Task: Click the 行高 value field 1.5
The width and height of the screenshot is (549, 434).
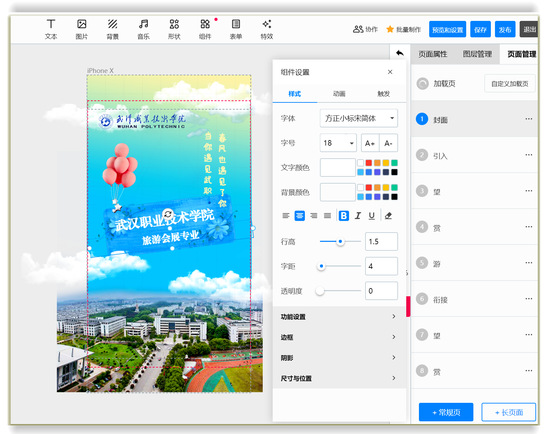Action: tap(381, 242)
